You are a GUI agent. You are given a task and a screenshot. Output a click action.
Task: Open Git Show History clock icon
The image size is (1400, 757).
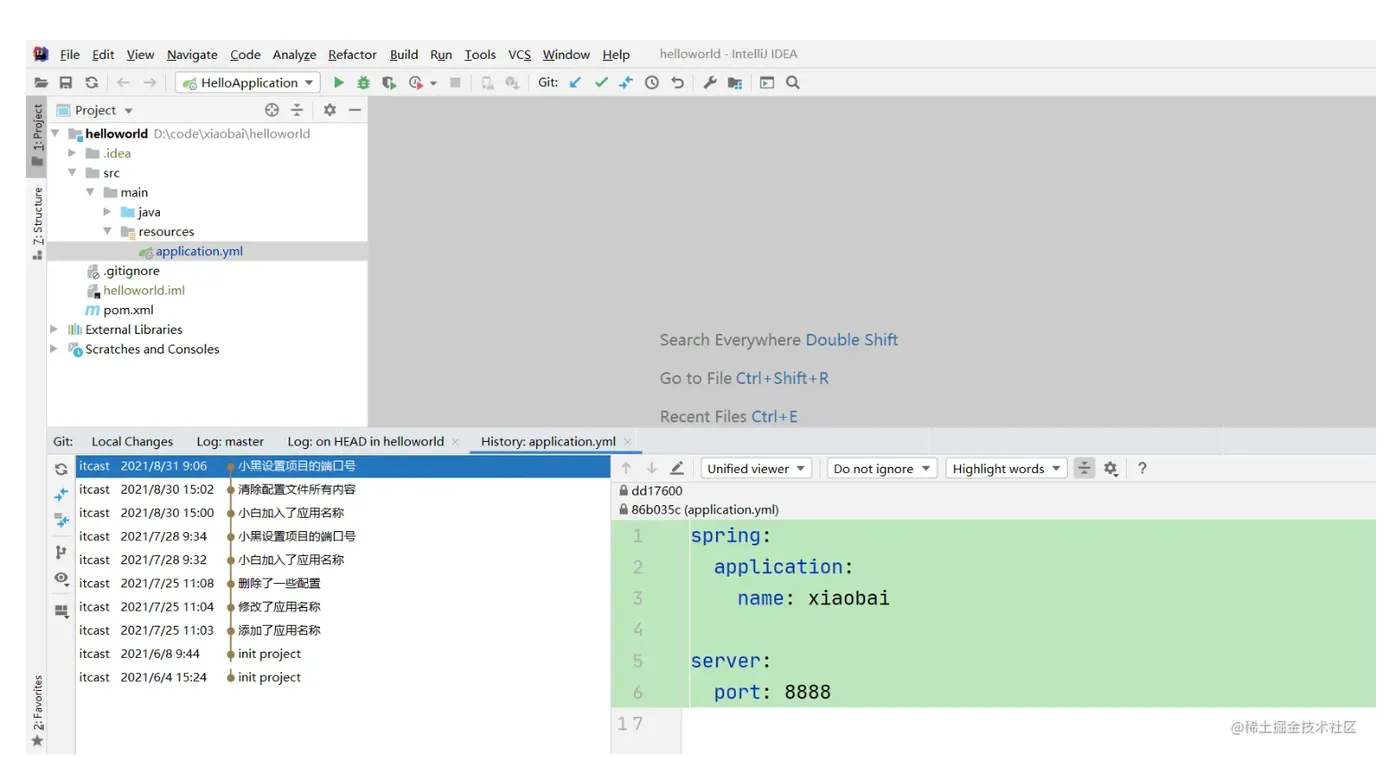coord(652,83)
